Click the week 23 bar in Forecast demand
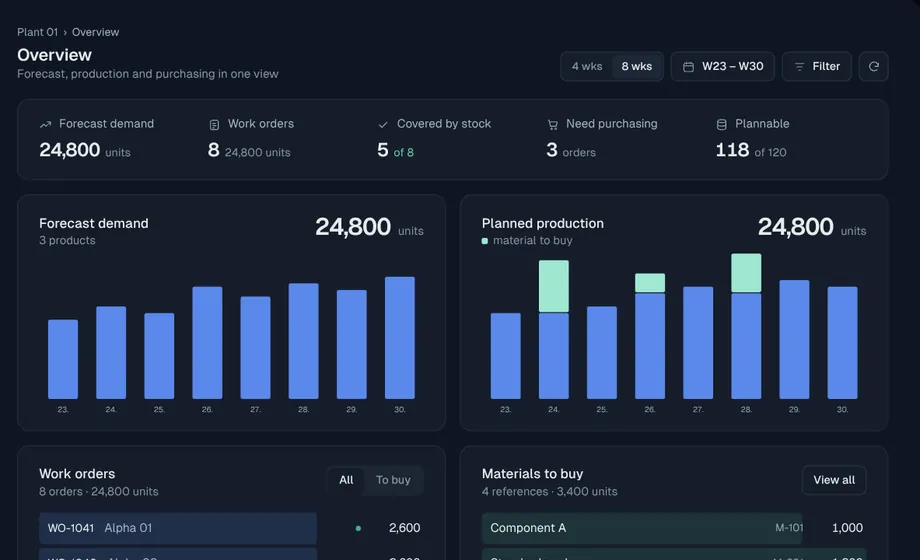Image resolution: width=920 pixels, height=560 pixels. coord(63,359)
